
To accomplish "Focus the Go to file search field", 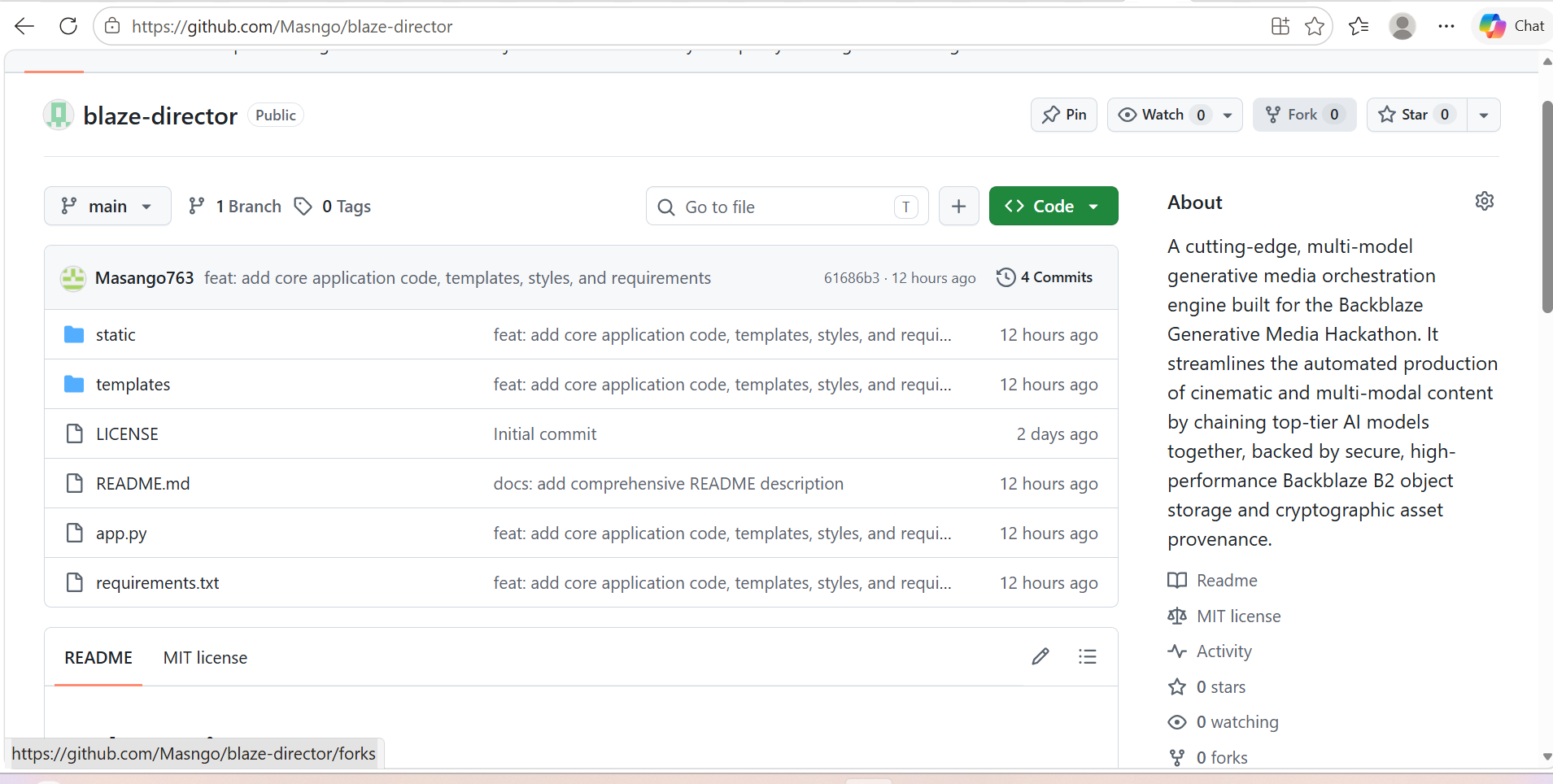I will tap(787, 207).
